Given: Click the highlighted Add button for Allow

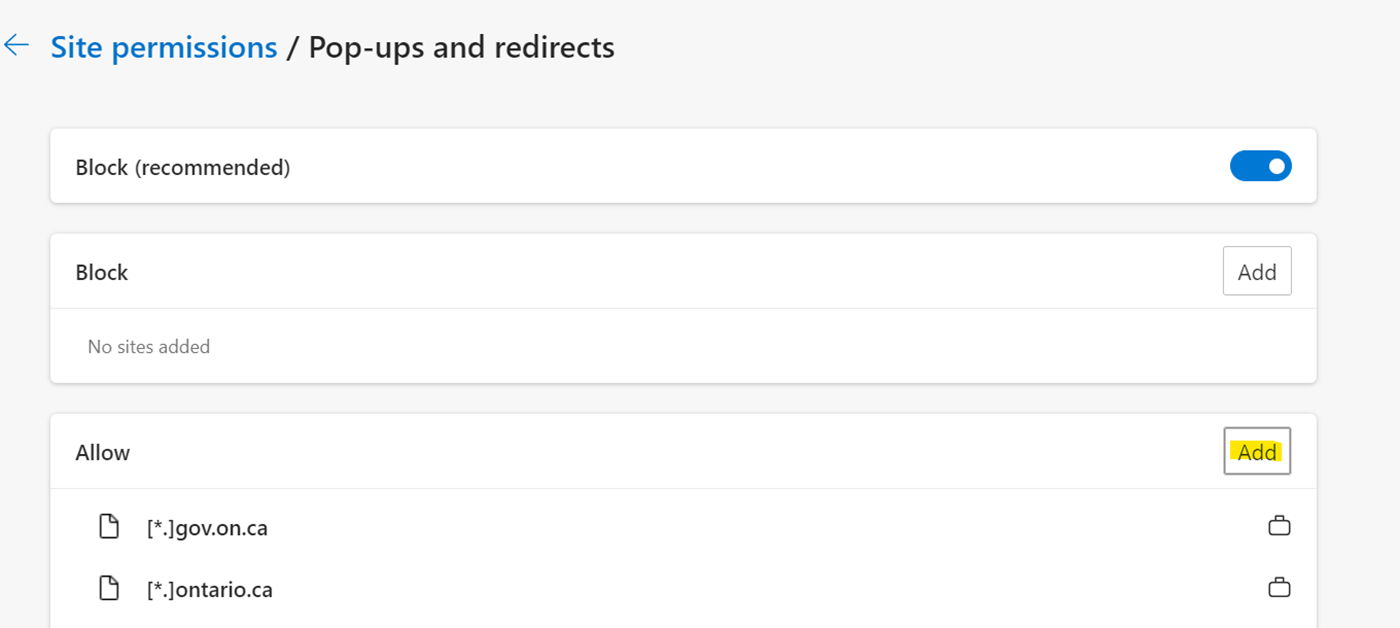Looking at the screenshot, I should (1257, 451).
